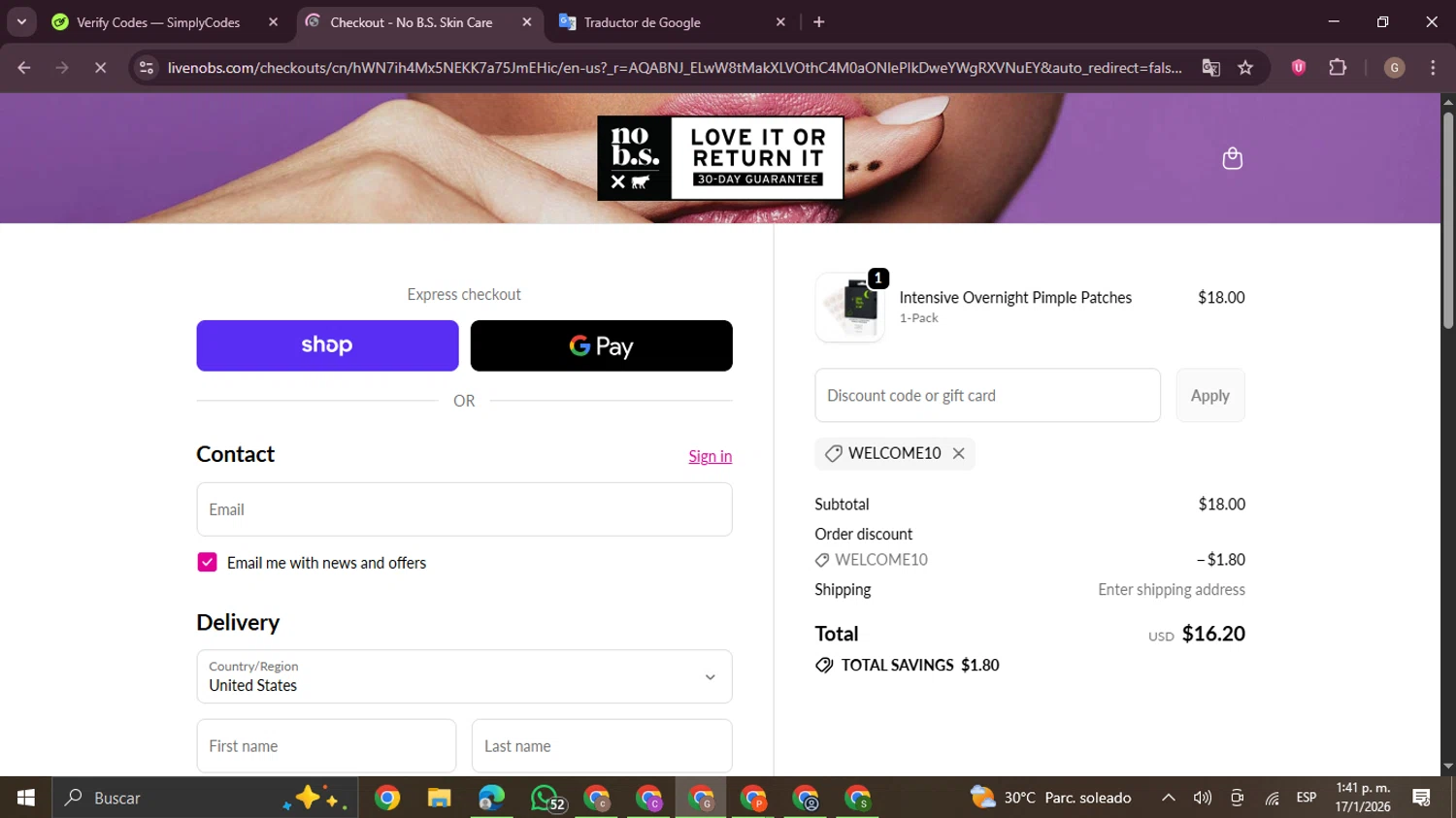Pay with Google Pay express button
Screen dimensions: 1456x818
pos(602,345)
